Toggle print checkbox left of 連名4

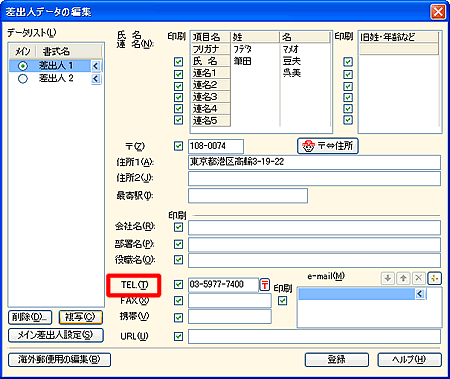tap(178, 109)
